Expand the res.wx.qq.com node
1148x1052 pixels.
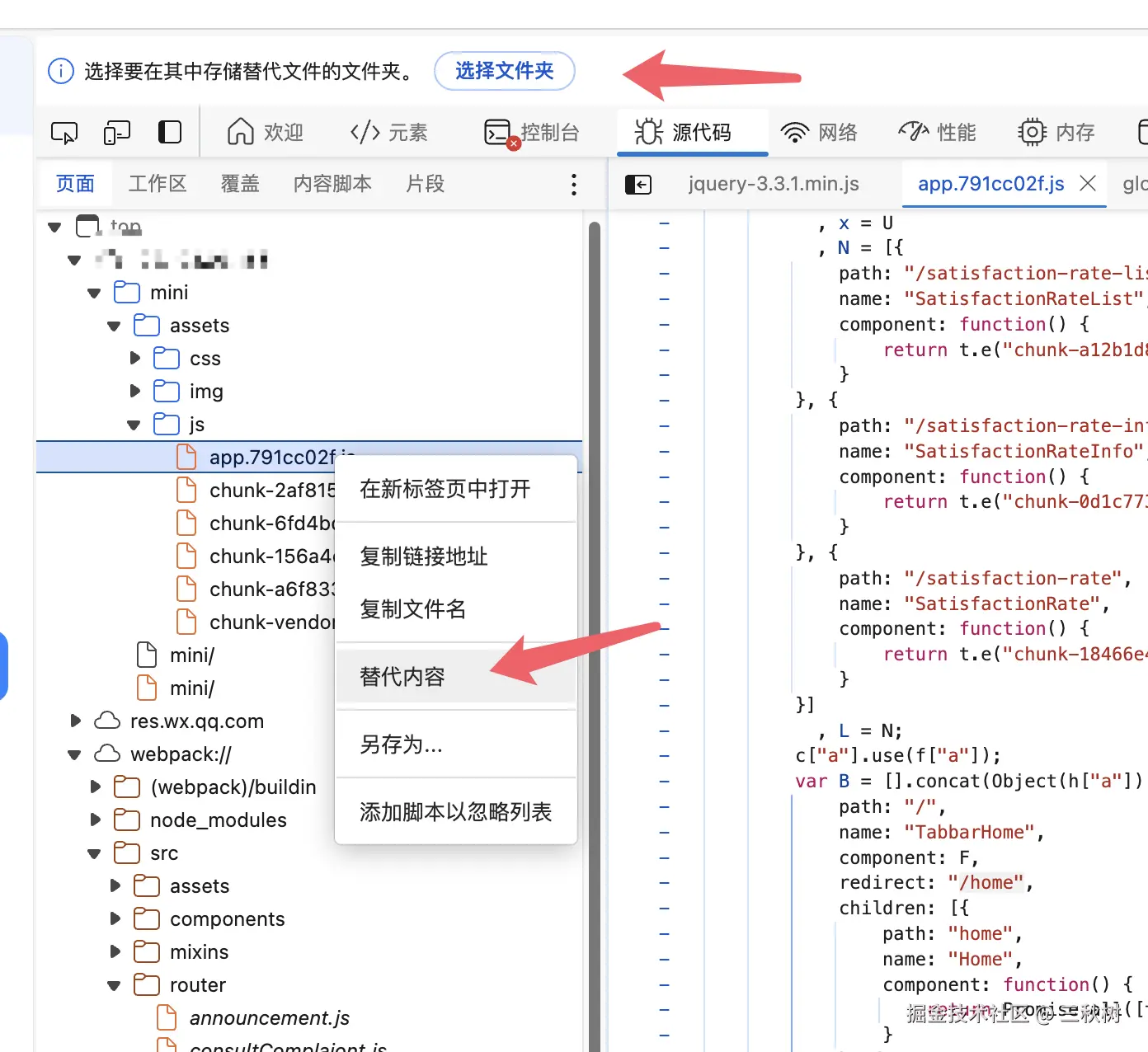point(75,721)
